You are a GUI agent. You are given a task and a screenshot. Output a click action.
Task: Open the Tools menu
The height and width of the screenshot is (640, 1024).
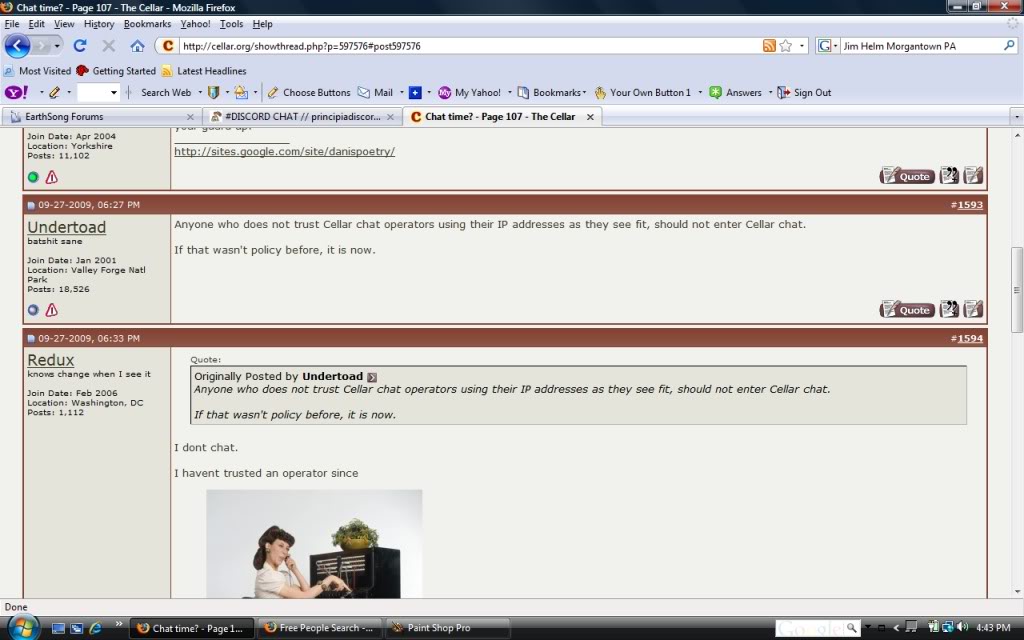coord(231,24)
